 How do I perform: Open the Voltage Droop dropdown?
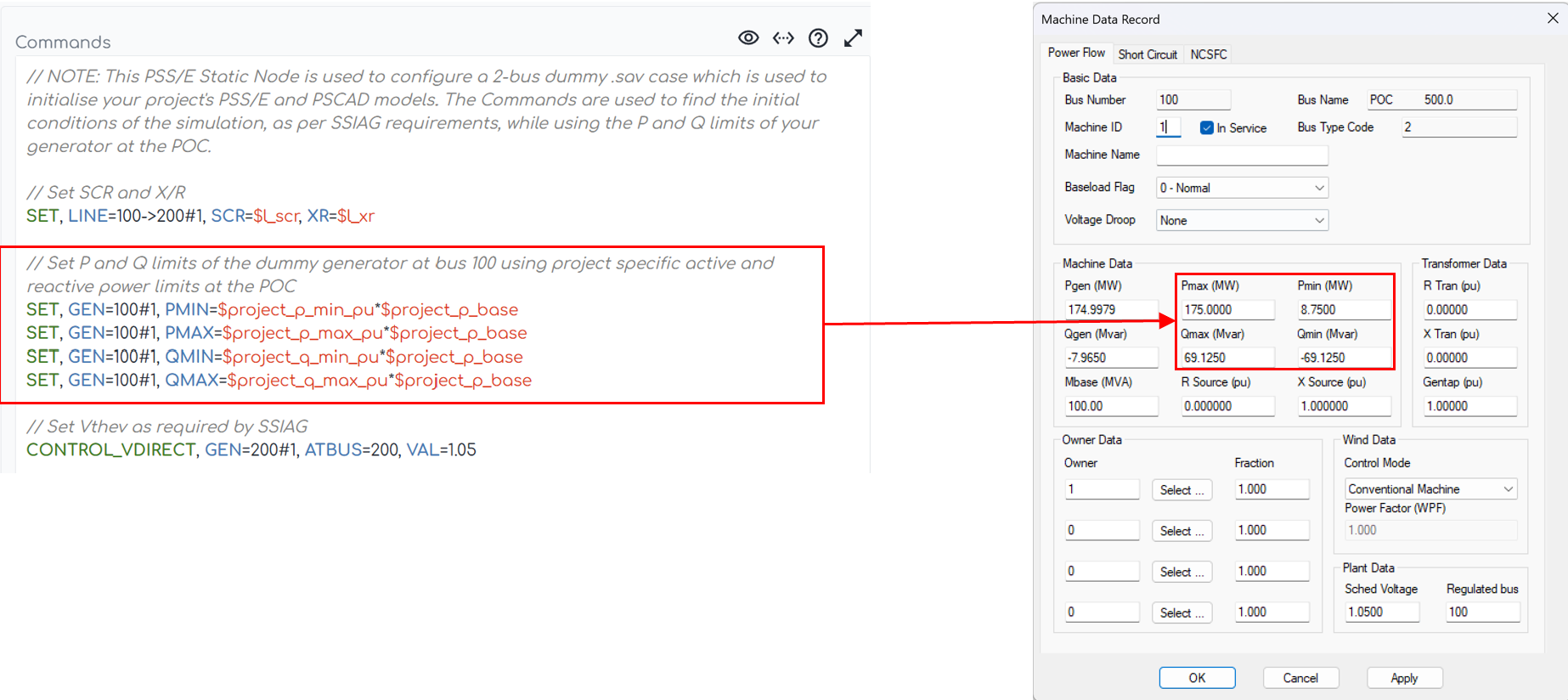tap(1242, 220)
